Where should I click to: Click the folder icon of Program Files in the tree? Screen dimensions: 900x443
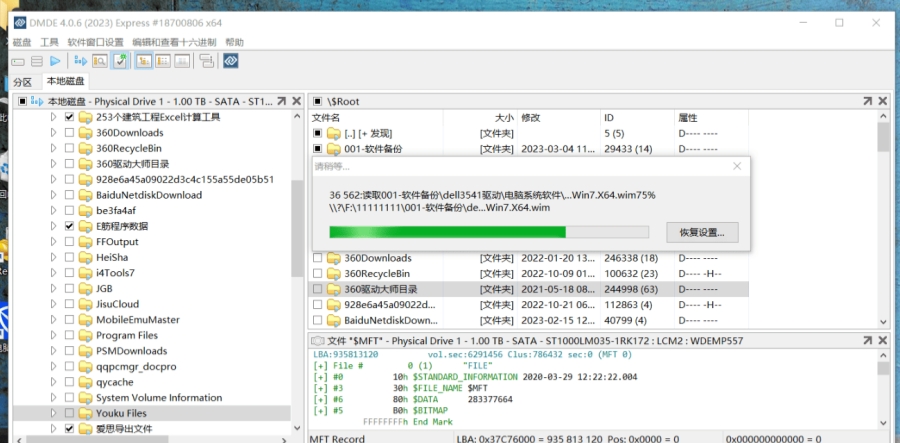86,335
